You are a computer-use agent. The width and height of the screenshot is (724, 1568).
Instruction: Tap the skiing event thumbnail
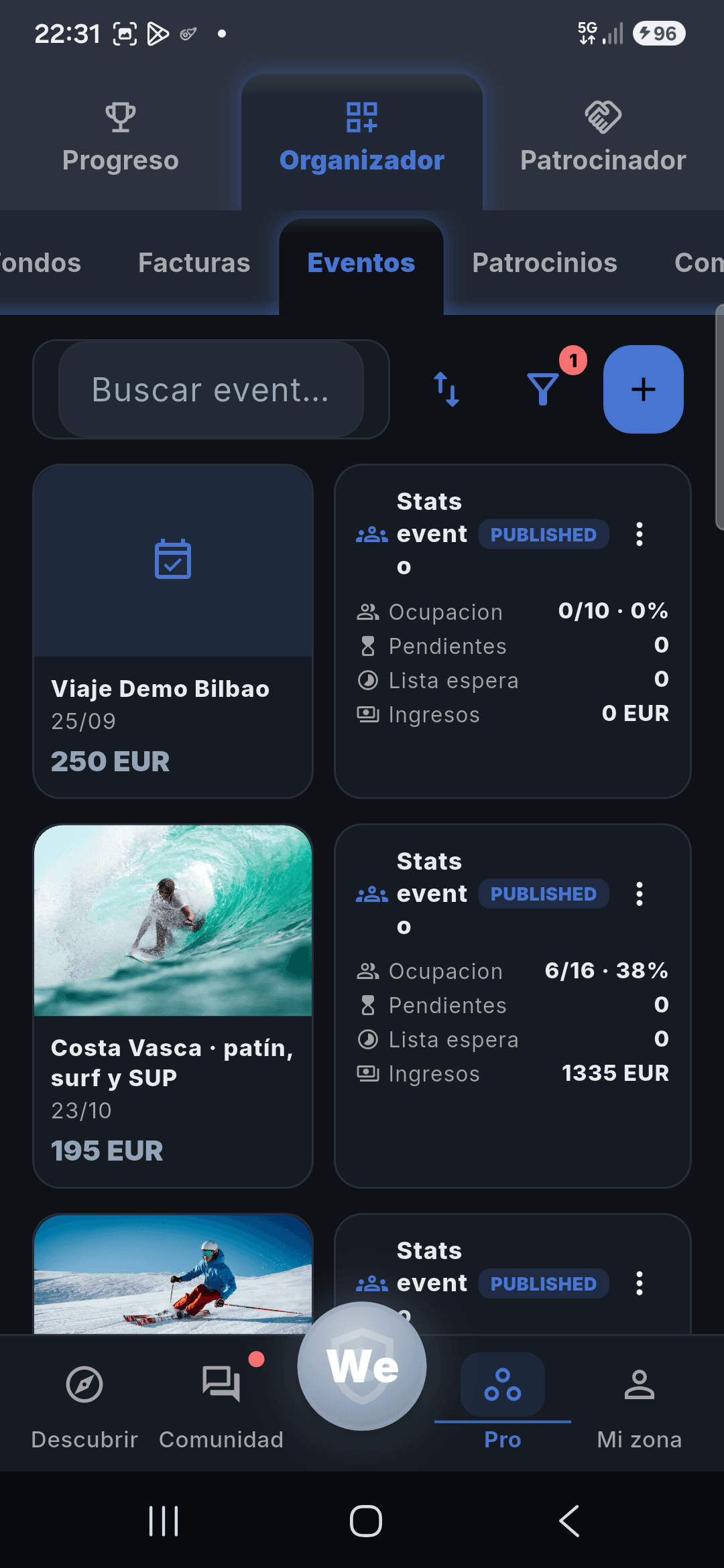pyautogui.click(x=173, y=1274)
